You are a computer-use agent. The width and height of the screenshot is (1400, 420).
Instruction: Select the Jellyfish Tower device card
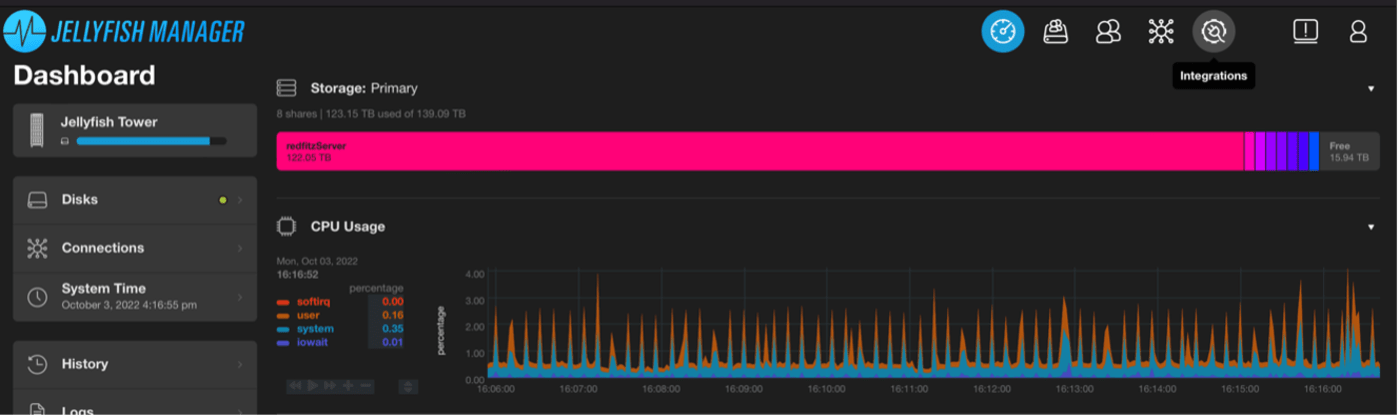point(135,130)
